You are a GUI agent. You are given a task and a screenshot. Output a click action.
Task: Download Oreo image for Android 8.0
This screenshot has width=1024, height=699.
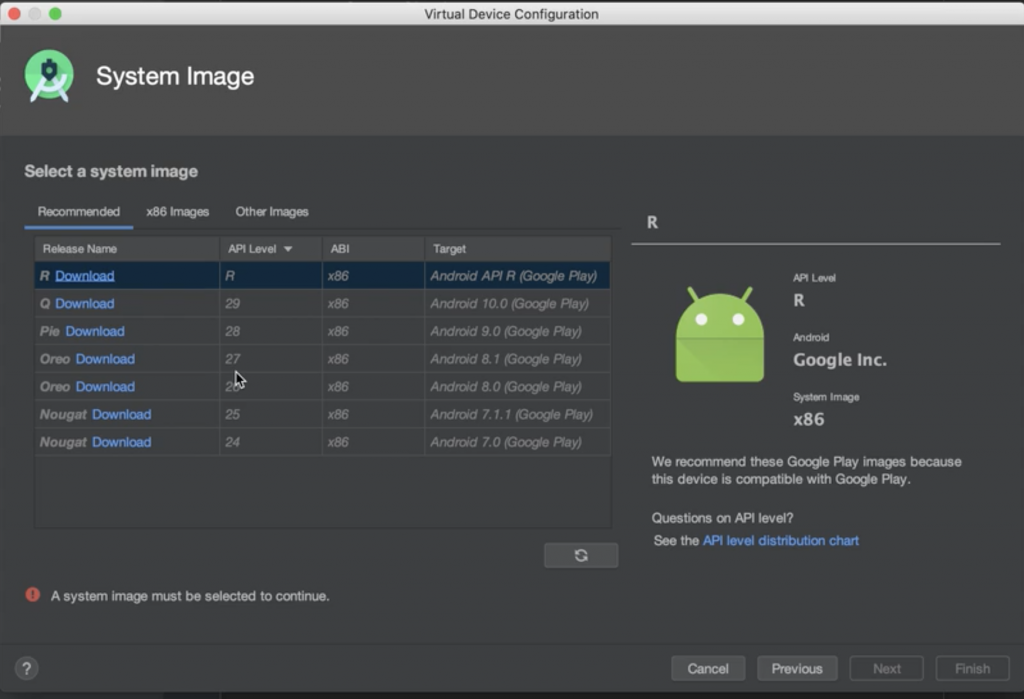pos(105,387)
